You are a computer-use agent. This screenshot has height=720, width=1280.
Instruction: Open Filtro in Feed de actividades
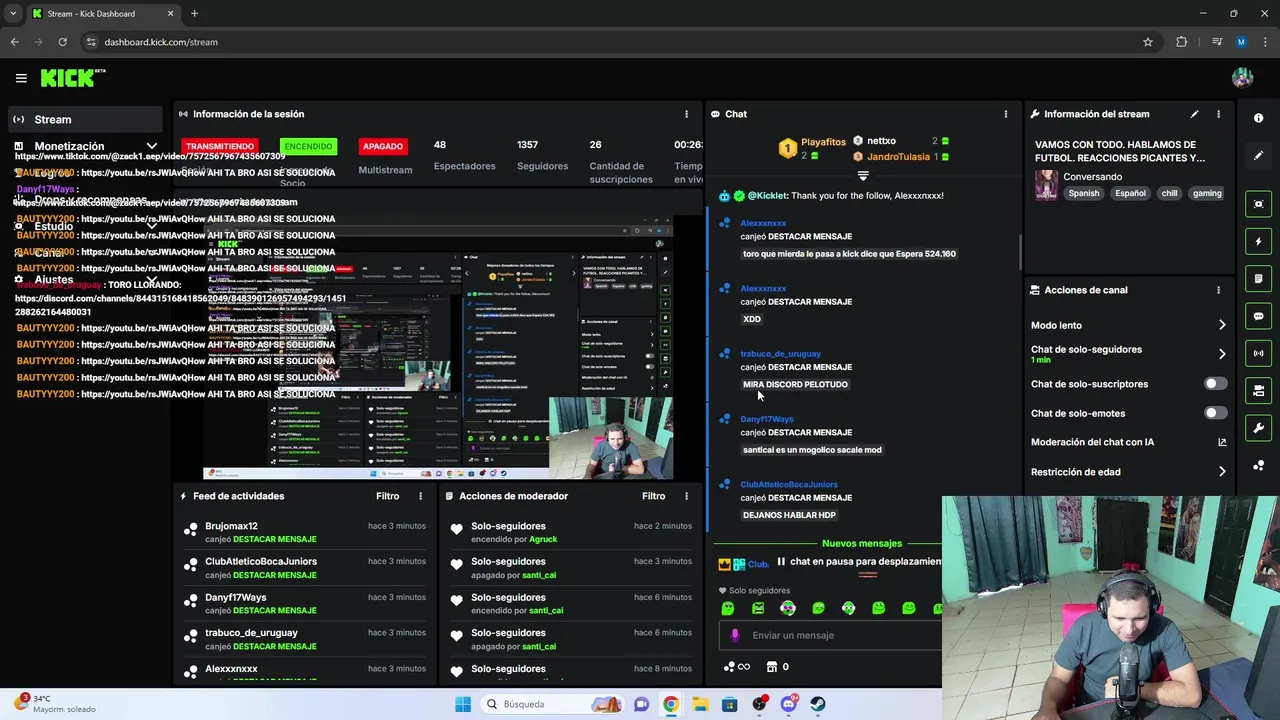(387, 496)
